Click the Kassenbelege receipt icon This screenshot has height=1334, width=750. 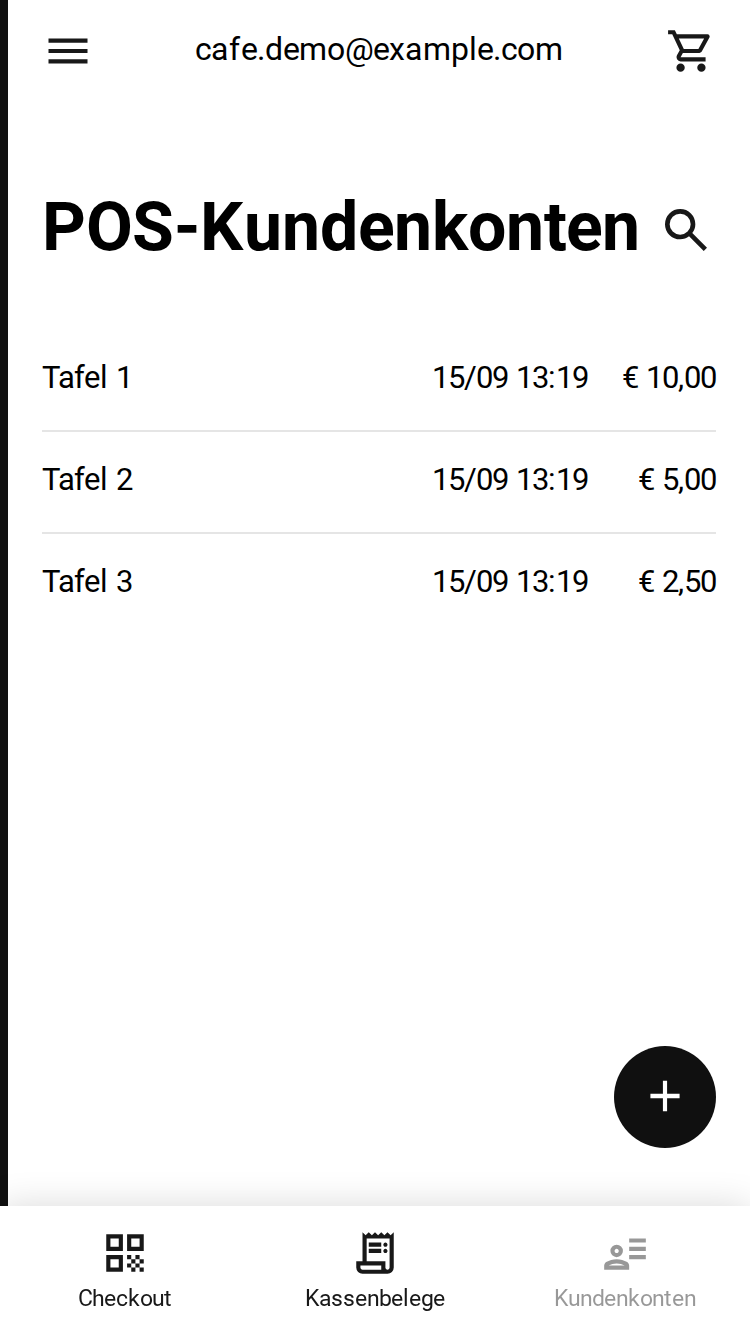click(x=375, y=1253)
